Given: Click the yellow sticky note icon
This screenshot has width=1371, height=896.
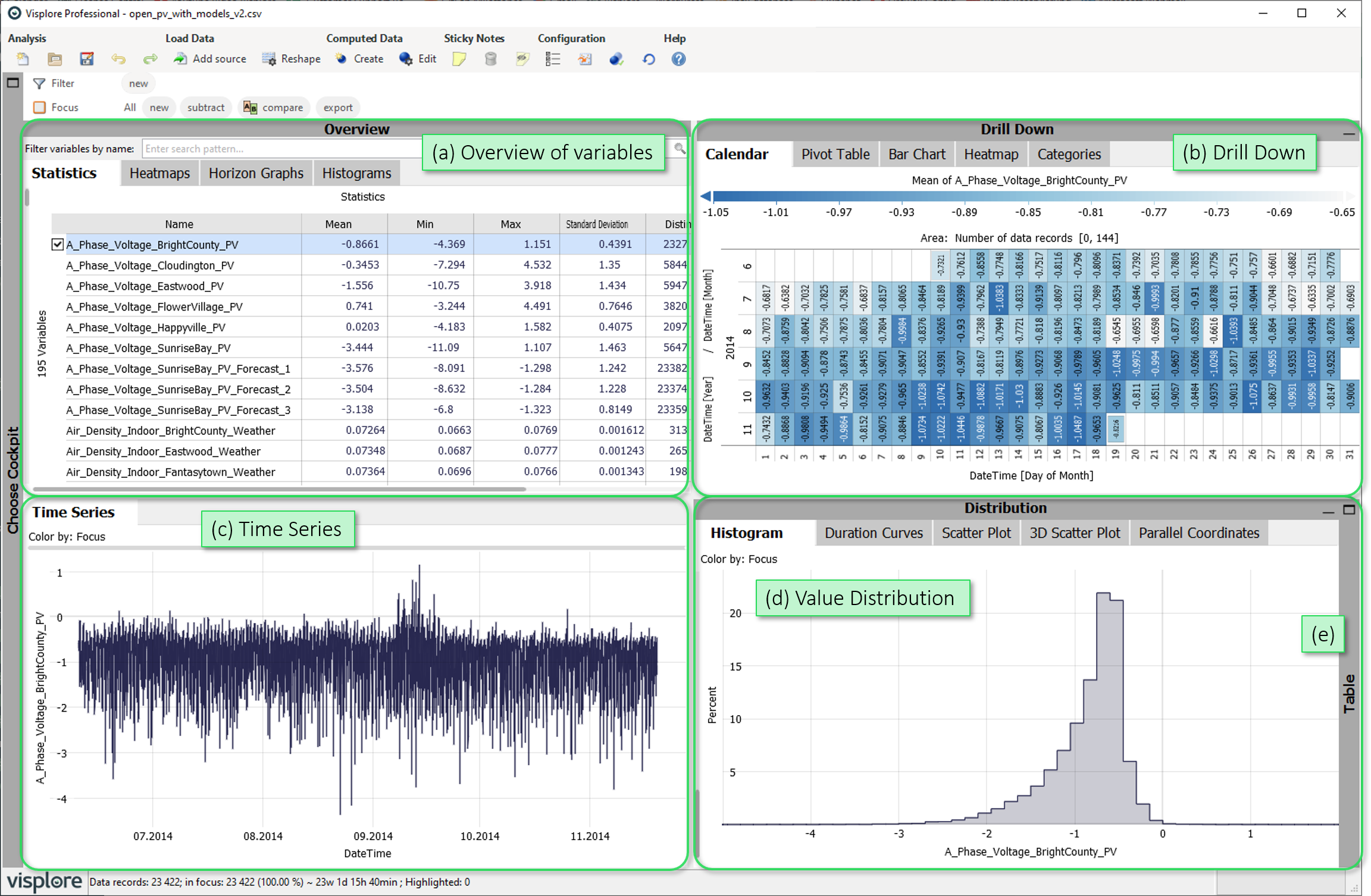Looking at the screenshot, I should point(459,59).
